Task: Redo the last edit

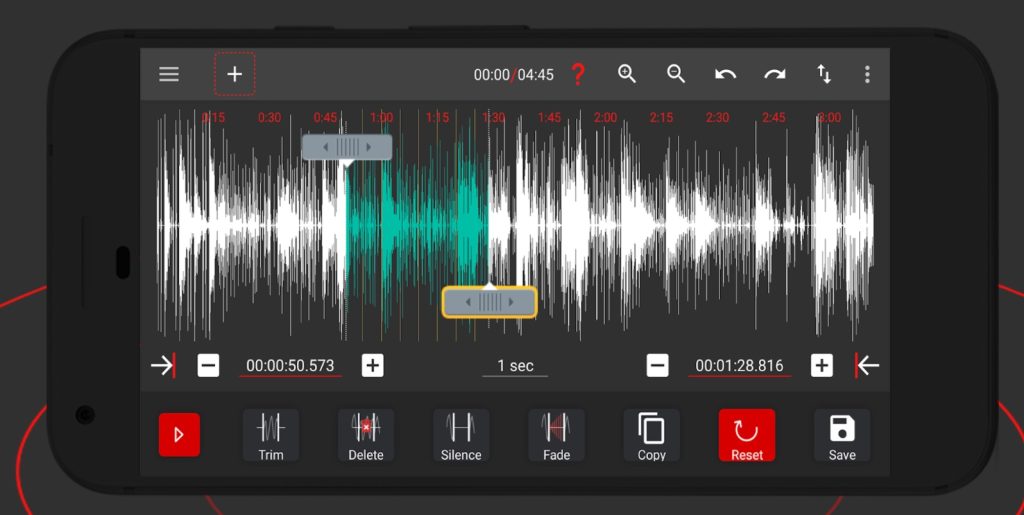Action: [x=775, y=74]
